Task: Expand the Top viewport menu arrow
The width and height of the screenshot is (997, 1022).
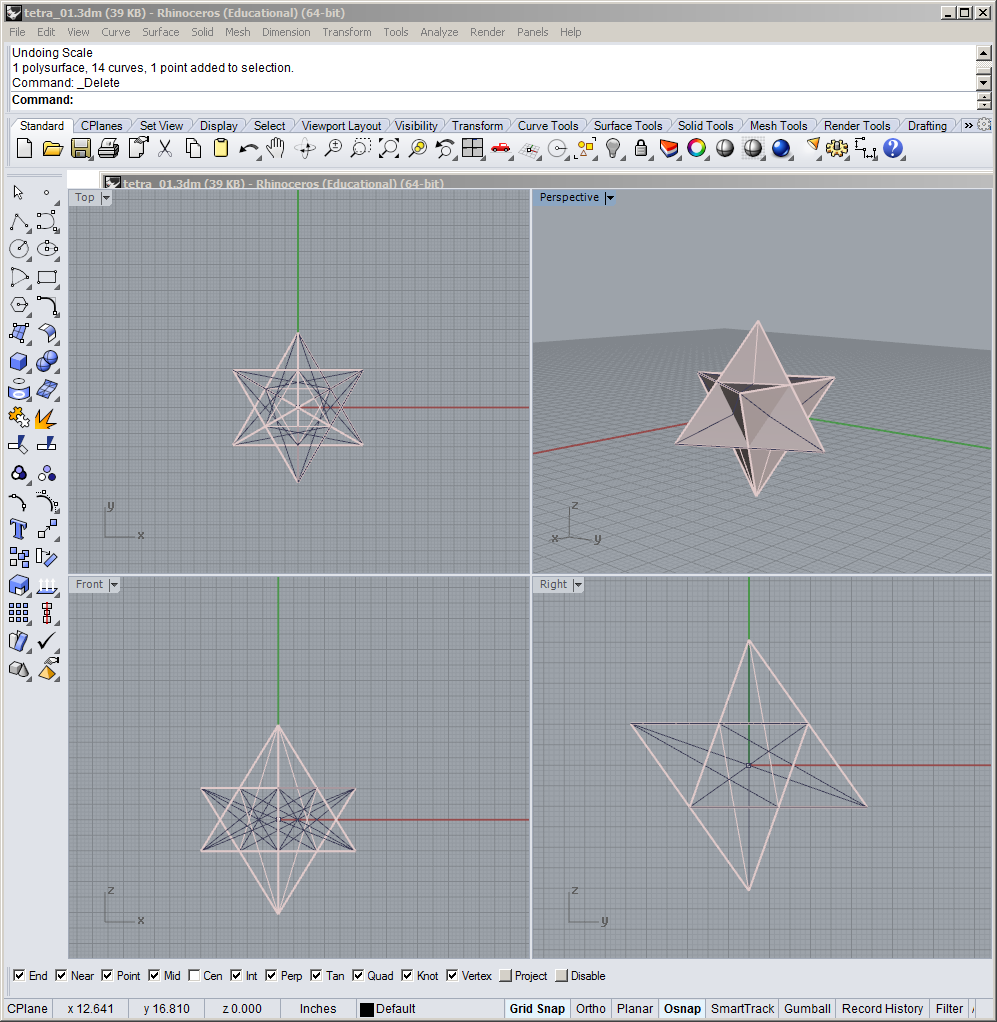Action: click(106, 198)
